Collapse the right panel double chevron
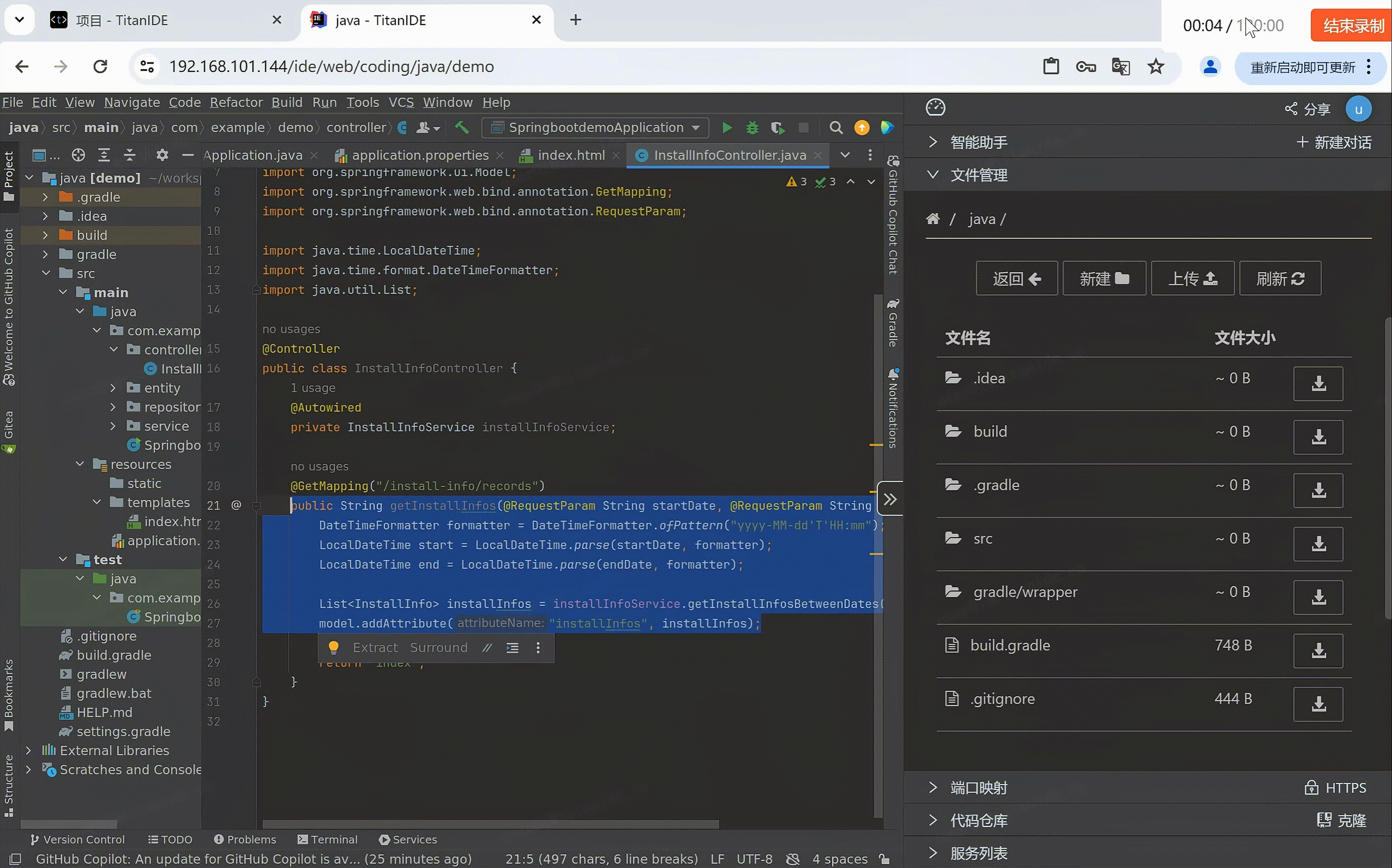This screenshot has width=1392, height=868. tap(890, 499)
